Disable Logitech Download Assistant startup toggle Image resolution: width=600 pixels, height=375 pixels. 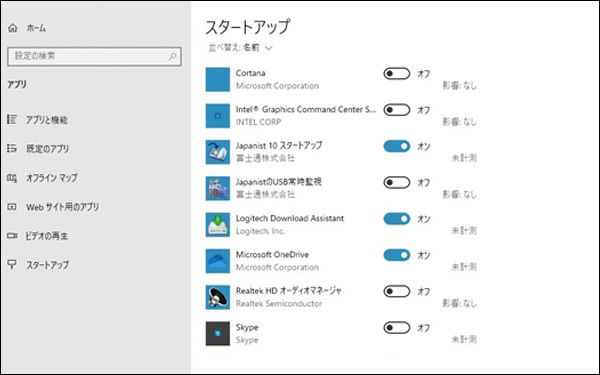tap(397, 219)
